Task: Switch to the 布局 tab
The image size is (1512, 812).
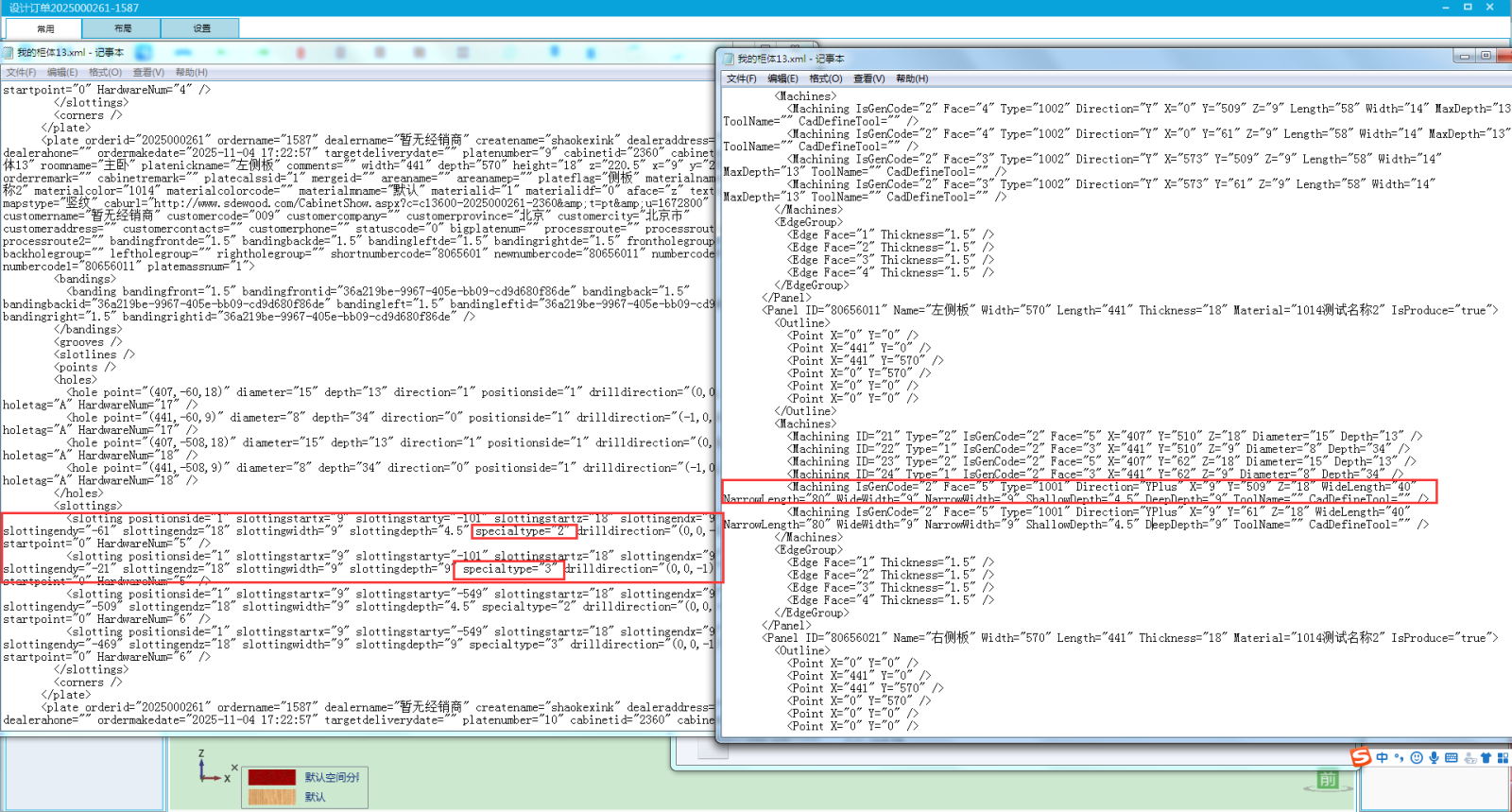Action: [x=123, y=28]
